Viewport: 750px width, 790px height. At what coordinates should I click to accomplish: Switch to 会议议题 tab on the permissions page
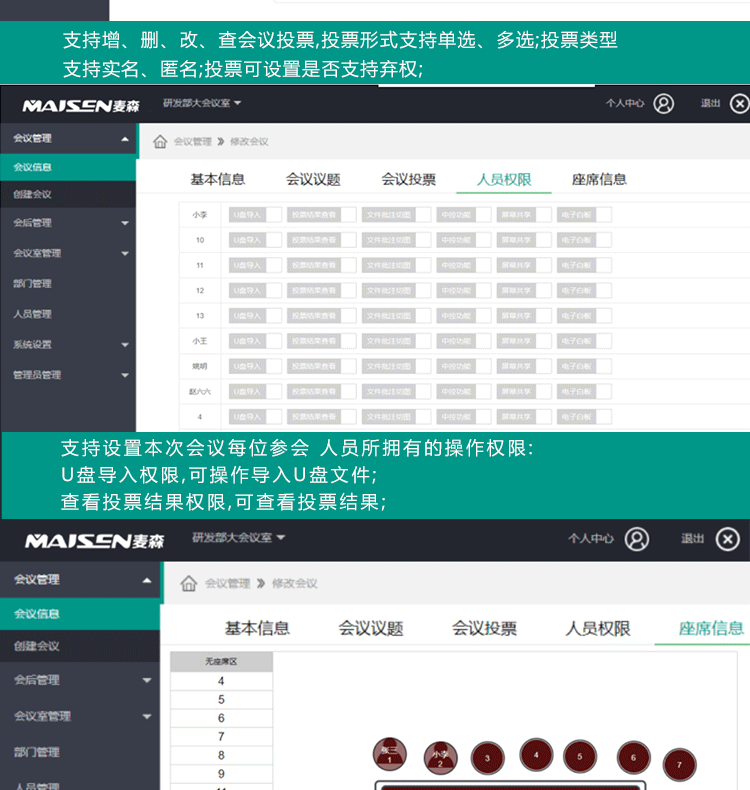313,180
